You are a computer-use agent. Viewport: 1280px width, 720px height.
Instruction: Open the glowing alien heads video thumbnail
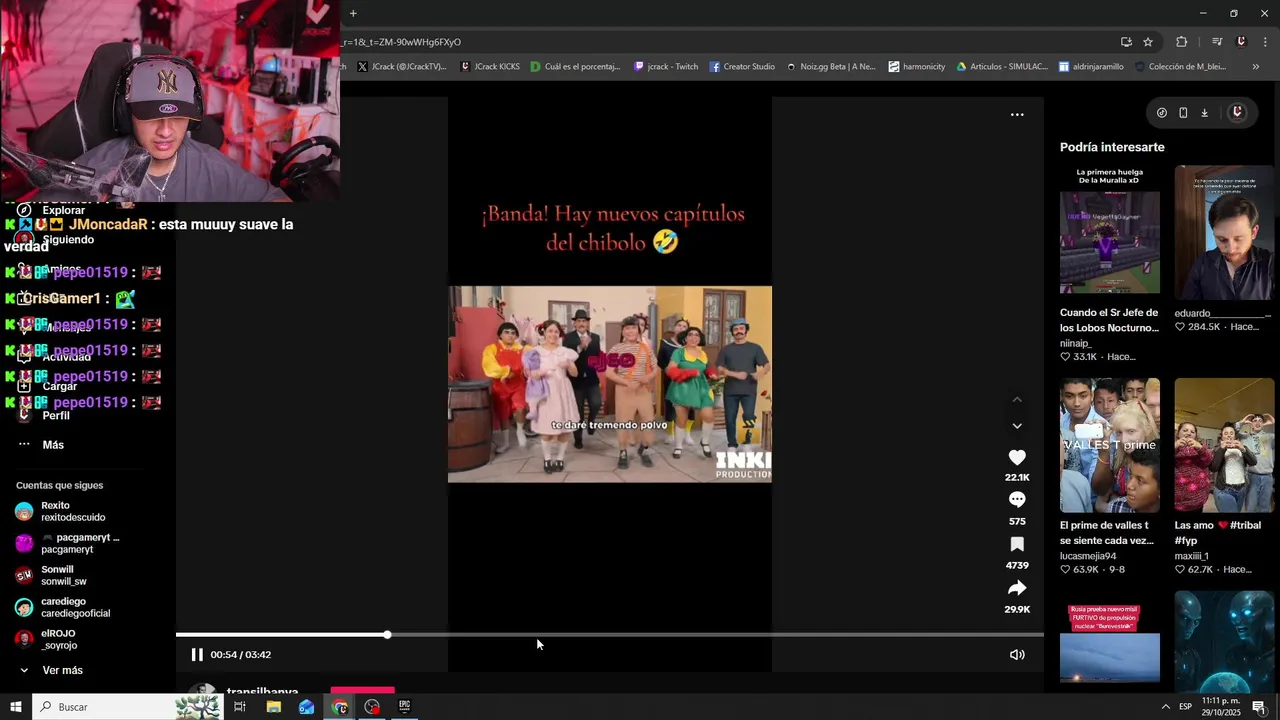(1224, 641)
